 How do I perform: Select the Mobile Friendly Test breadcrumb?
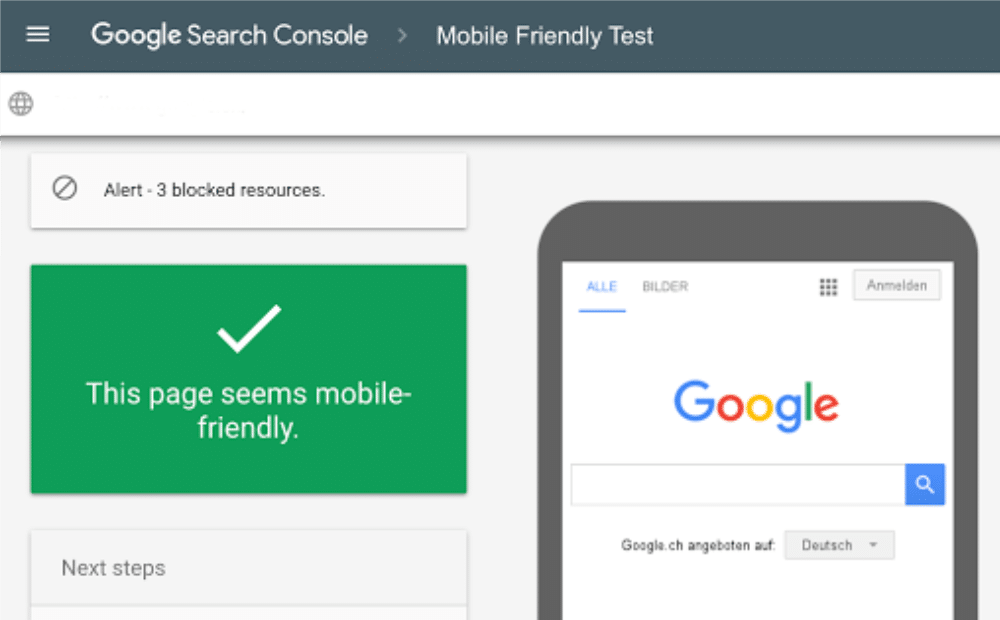coord(544,35)
